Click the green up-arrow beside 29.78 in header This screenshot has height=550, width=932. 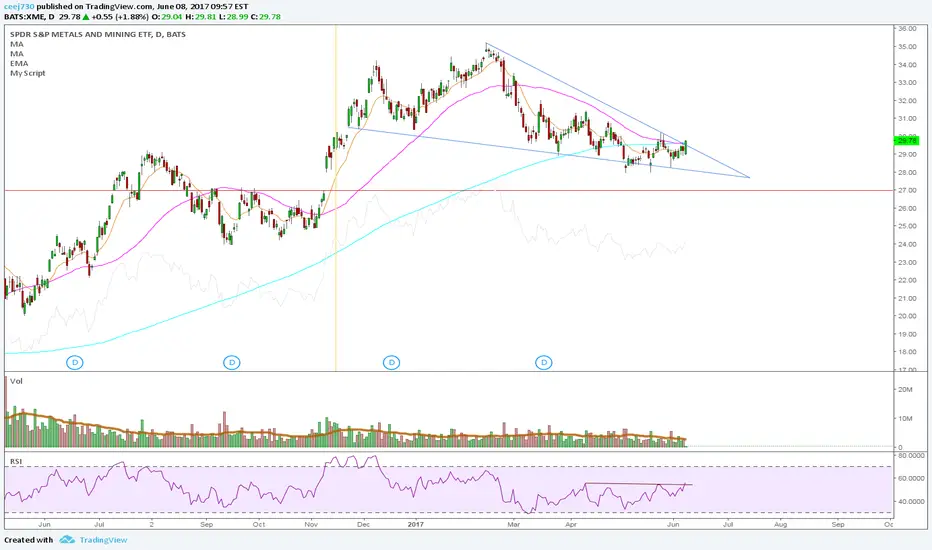click(x=86, y=17)
